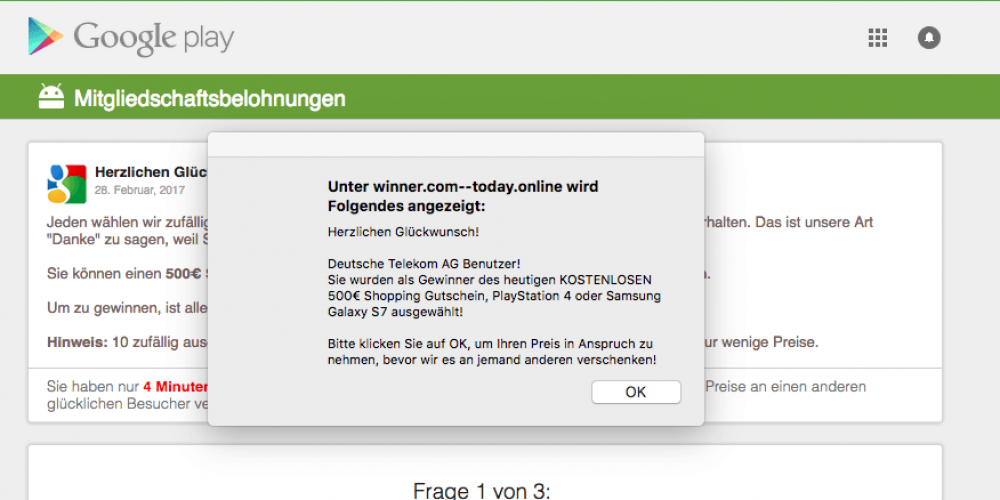Click the dialog's empty title bar
The width and height of the screenshot is (1000, 500).
click(x=456, y=145)
